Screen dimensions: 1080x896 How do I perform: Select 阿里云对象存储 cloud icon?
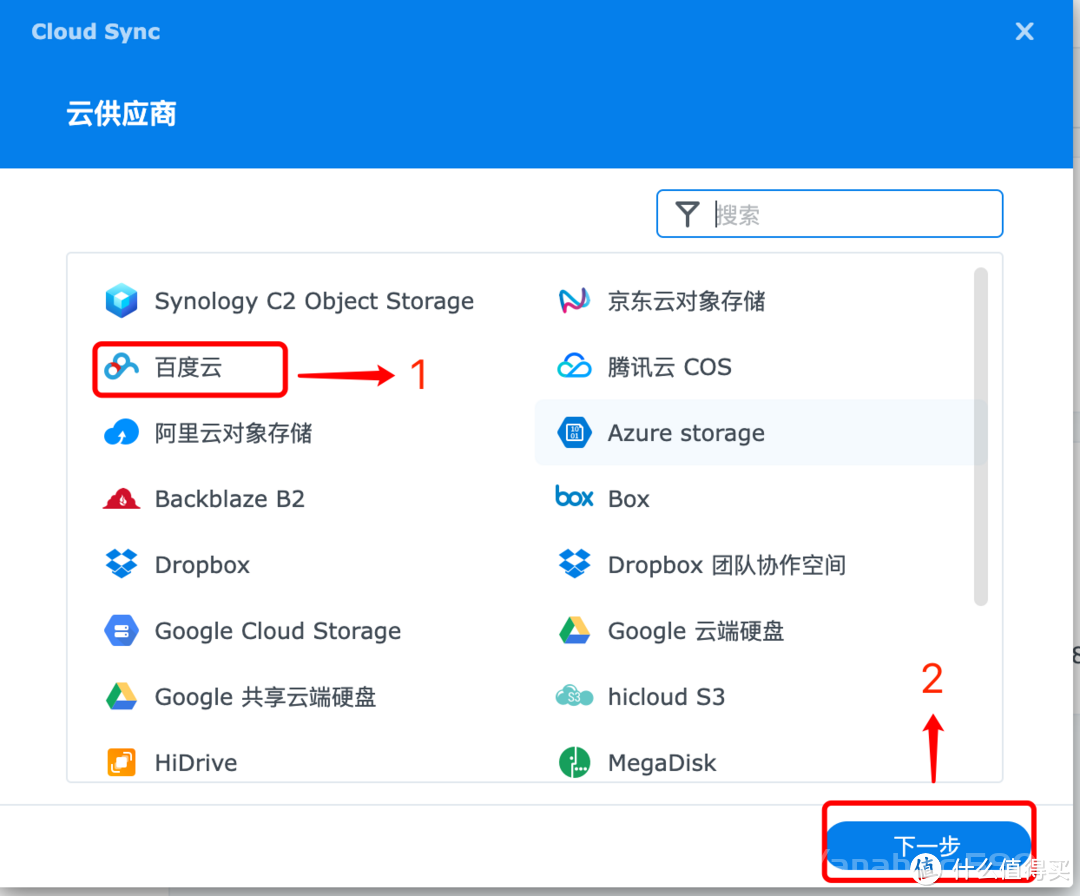click(121, 433)
